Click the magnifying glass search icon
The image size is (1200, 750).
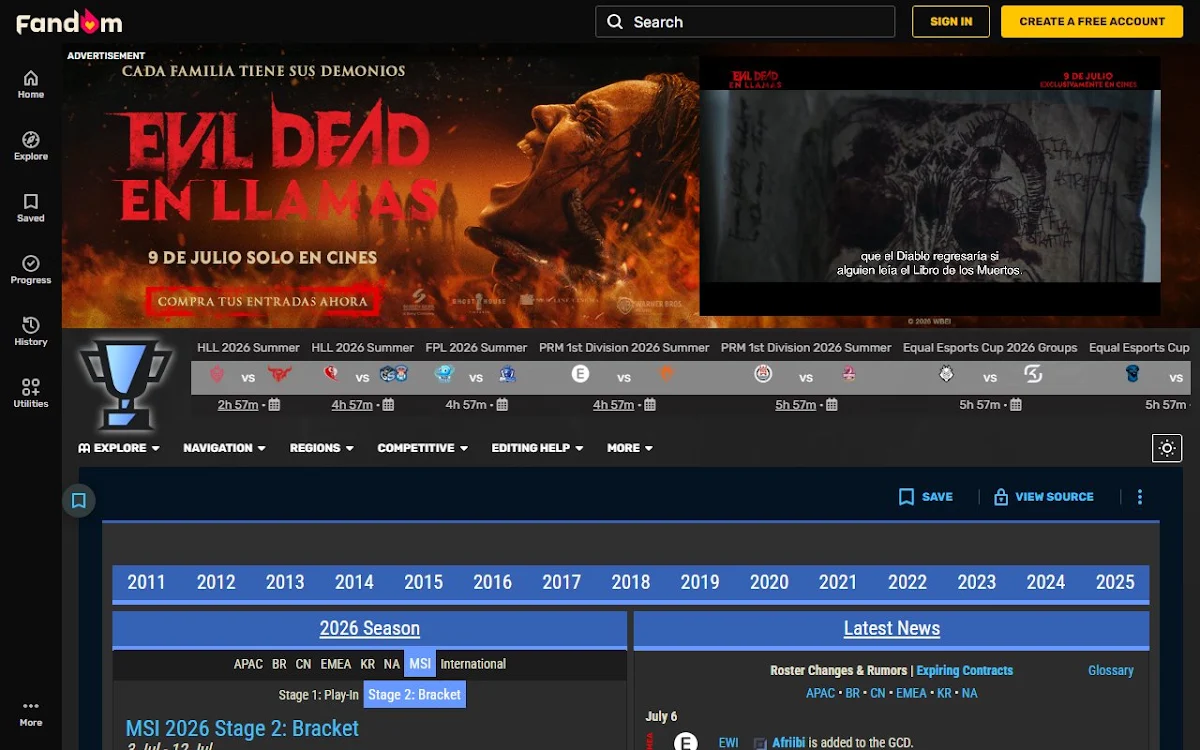[615, 21]
